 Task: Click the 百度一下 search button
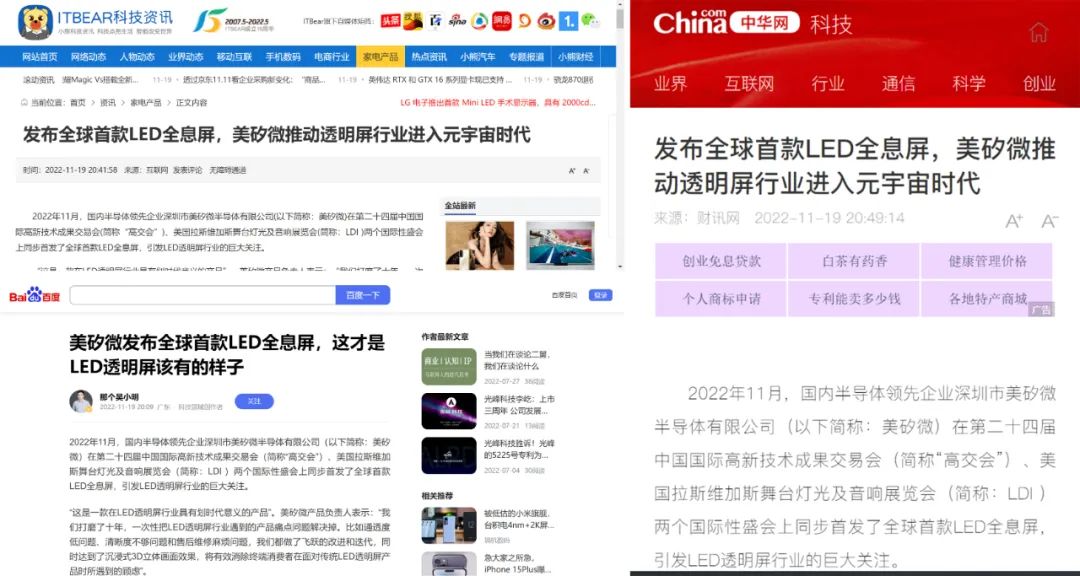click(363, 295)
